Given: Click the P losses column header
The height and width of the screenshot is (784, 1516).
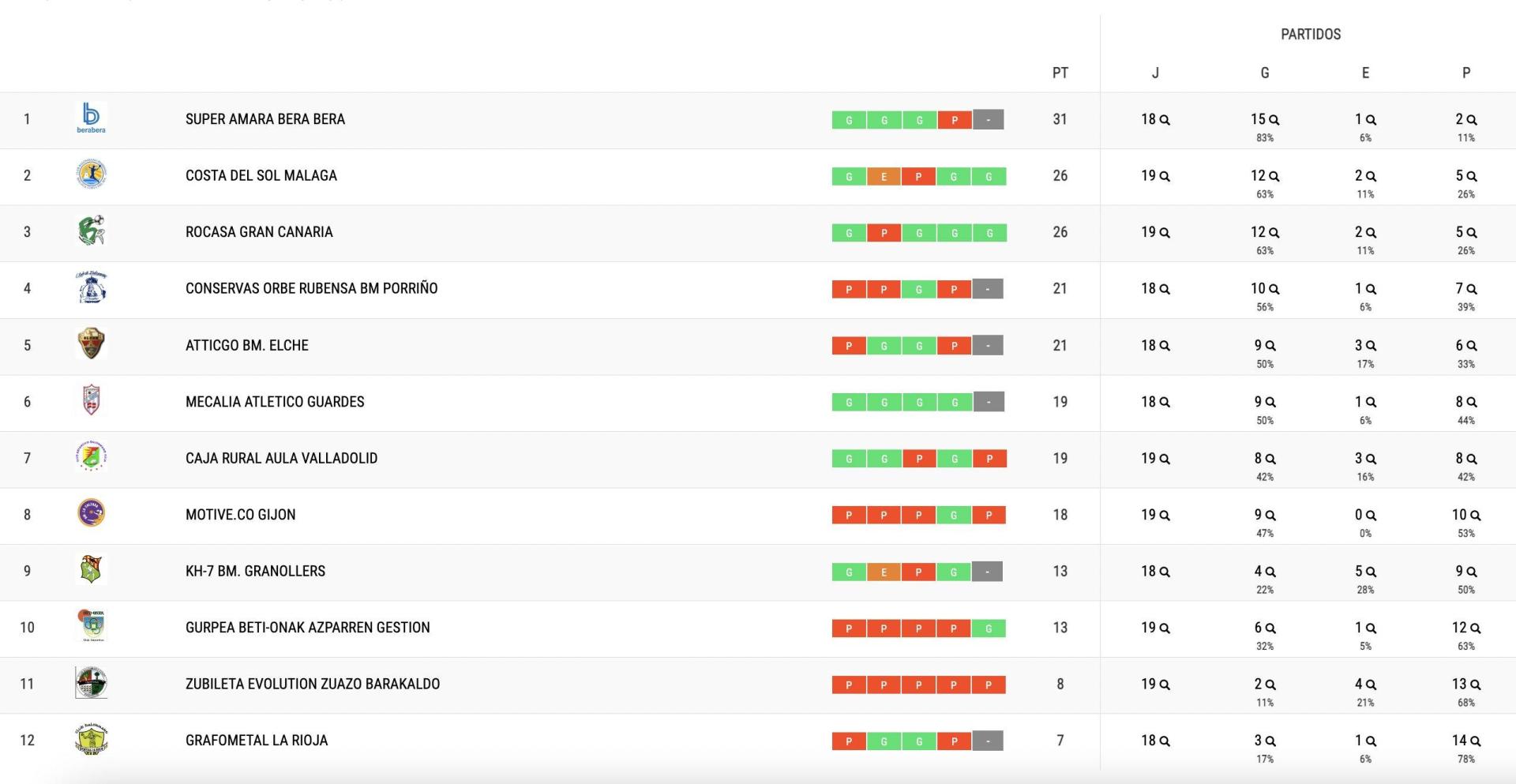Looking at the screenshot, I should 1466,73.
